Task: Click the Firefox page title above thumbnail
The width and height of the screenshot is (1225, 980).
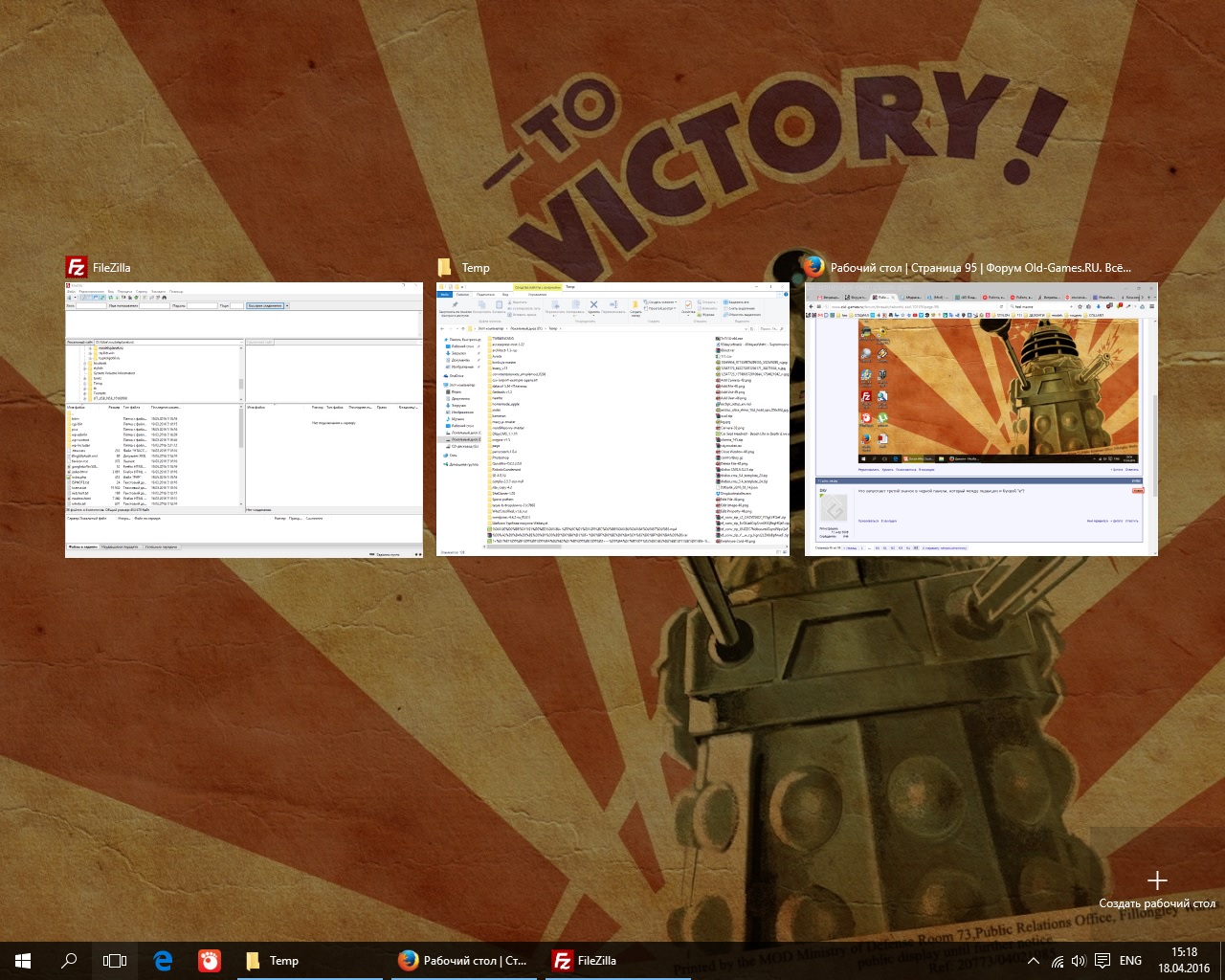Action: pyautogui.click(x=980, y=268)
